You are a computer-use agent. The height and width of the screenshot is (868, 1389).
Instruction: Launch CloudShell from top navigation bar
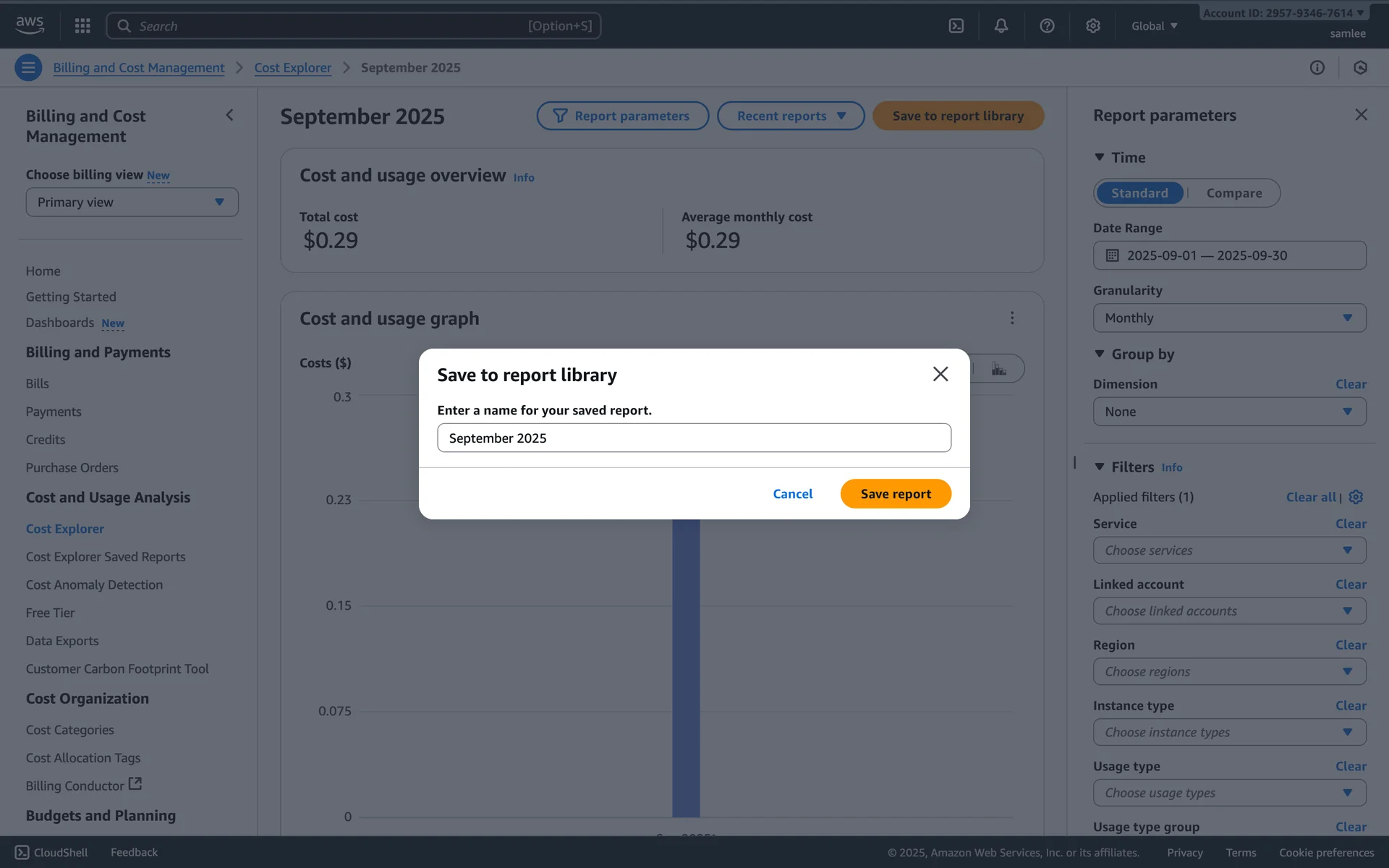[x=956, y=26]
